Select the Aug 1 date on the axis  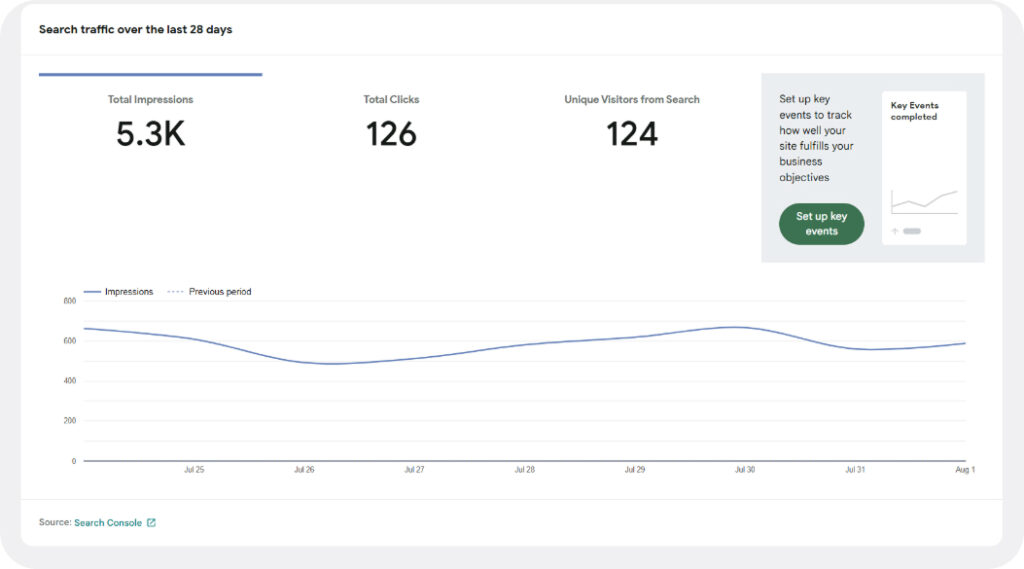965,469
